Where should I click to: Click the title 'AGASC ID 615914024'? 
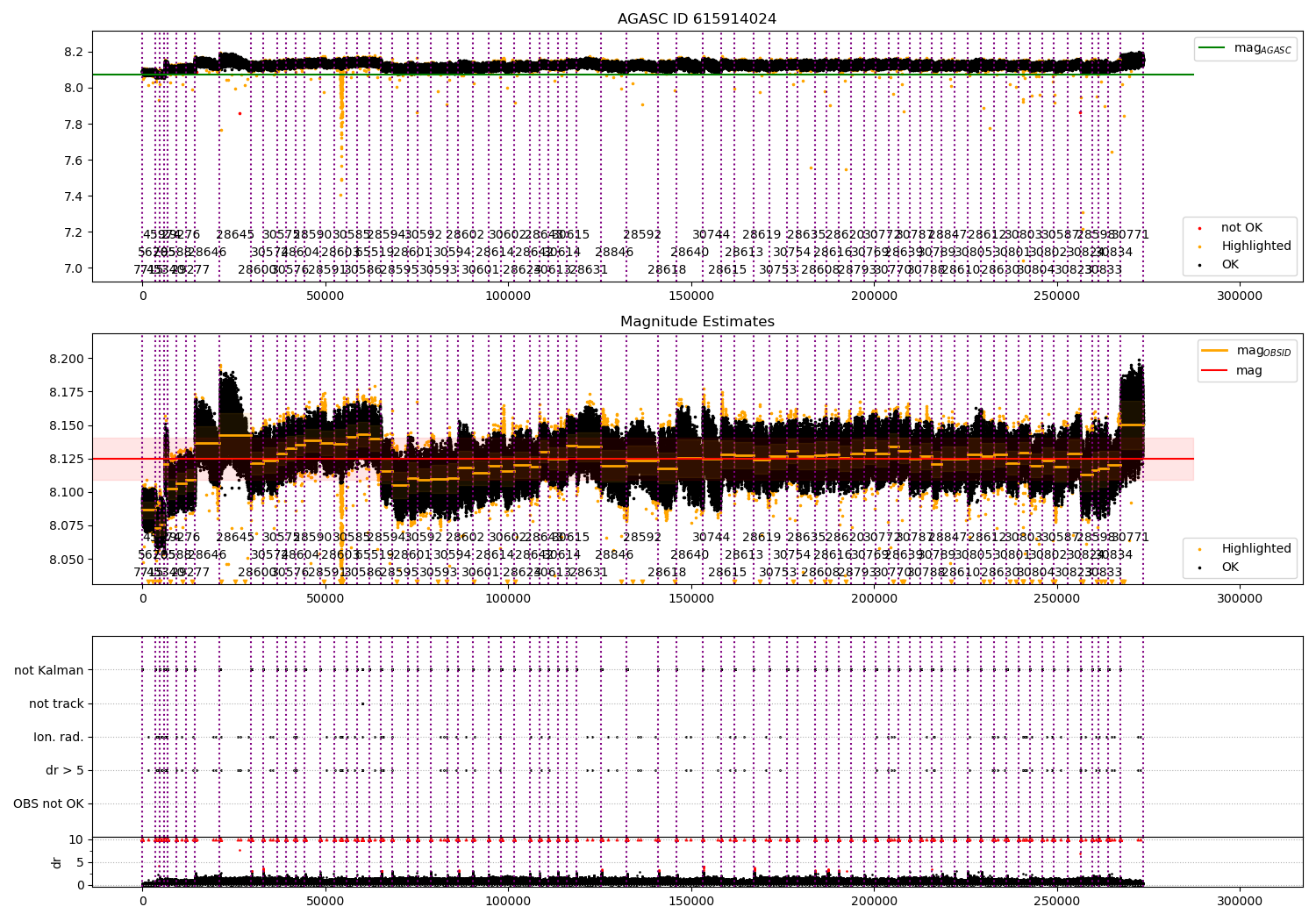click(x=697, y=19)
